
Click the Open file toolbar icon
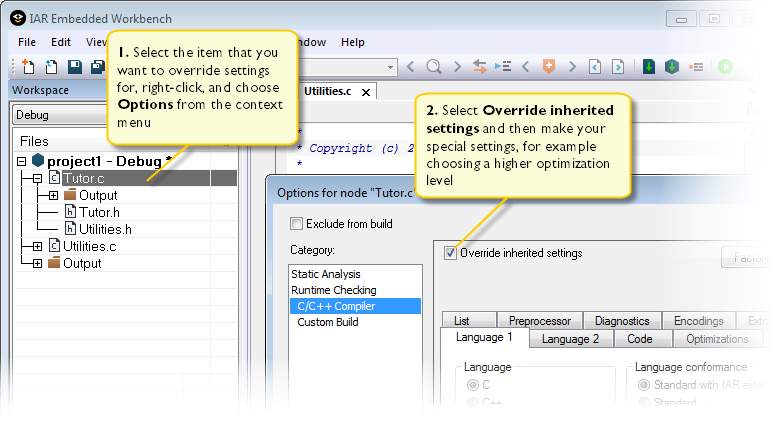coord(51,66)
